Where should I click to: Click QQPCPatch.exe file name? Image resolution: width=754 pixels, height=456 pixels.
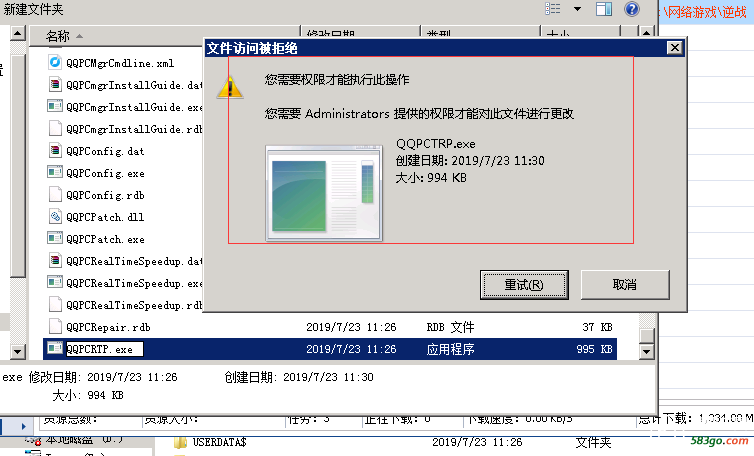[x=105, y=239]
